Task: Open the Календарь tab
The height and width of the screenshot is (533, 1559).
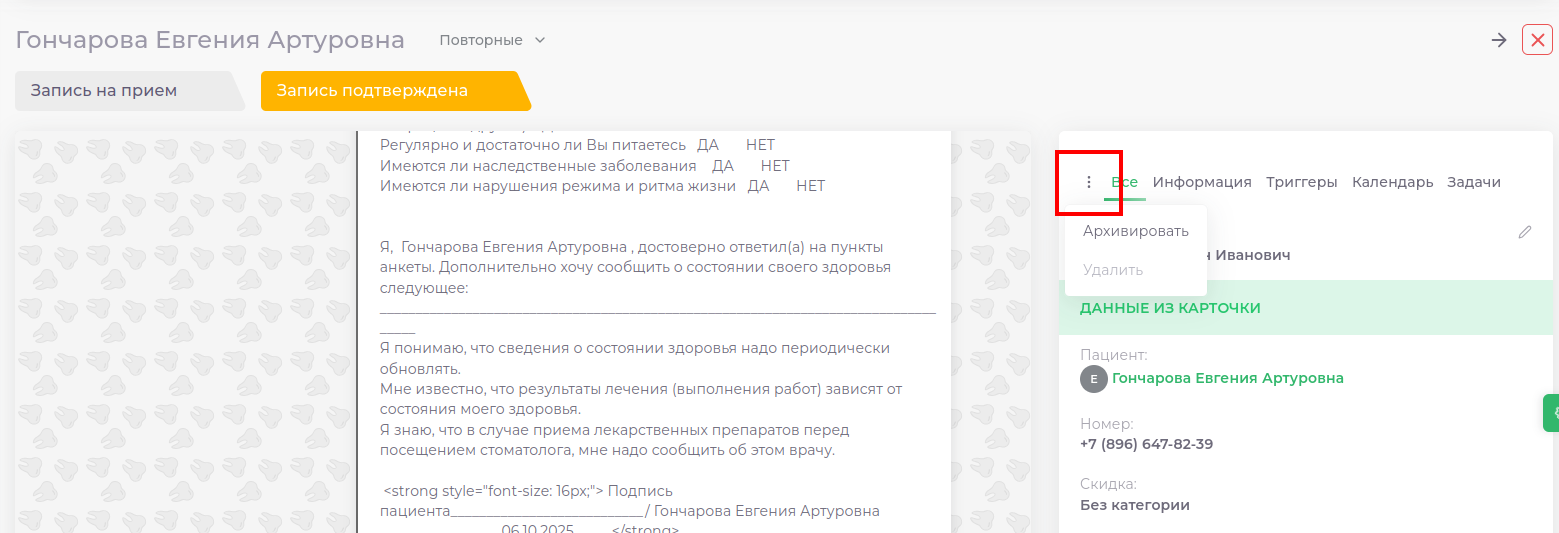Action: [x=1392, y=182]
